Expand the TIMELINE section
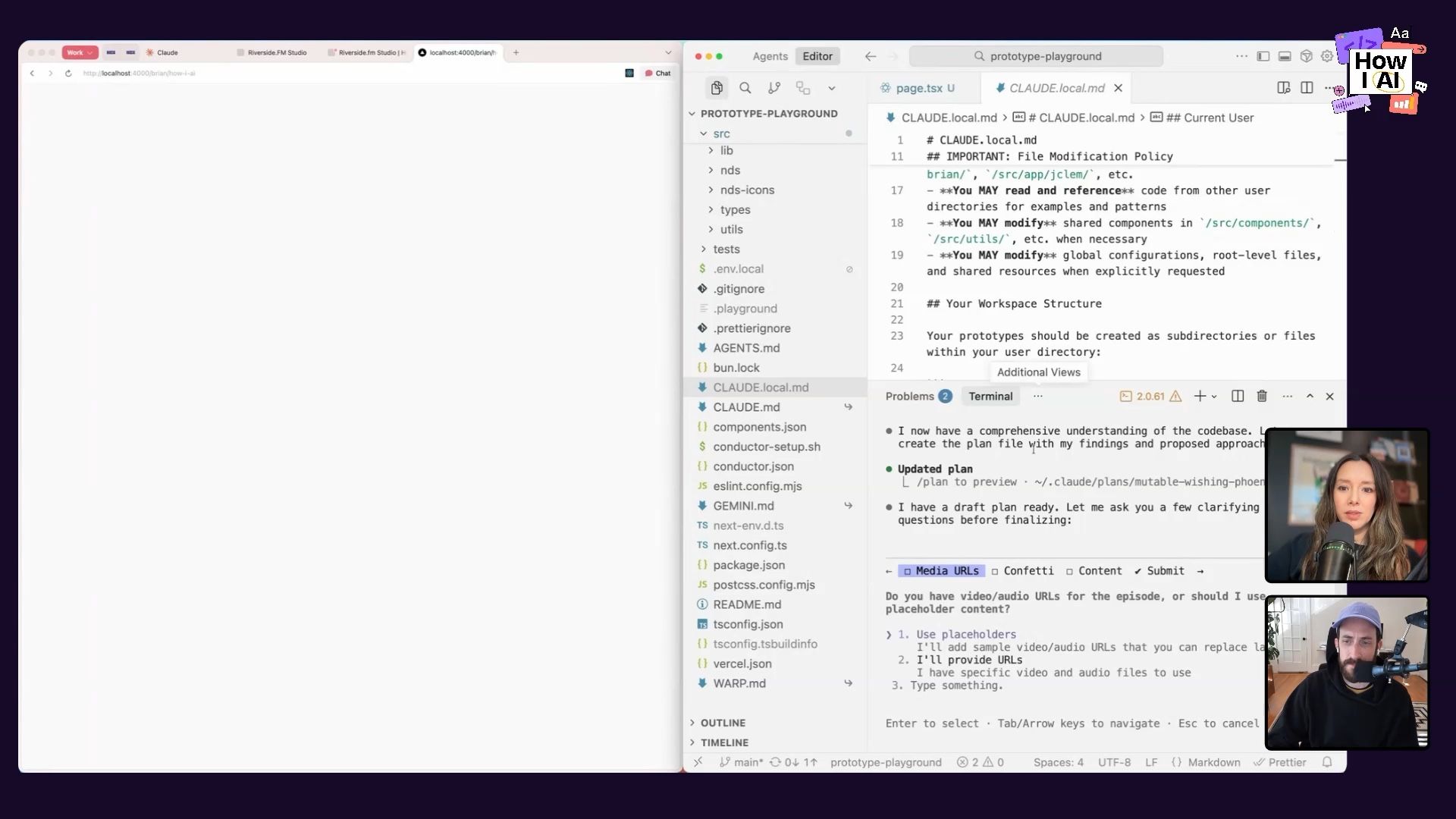The width and height of the screenshot is (1456, 819). (x=724, y=742)
